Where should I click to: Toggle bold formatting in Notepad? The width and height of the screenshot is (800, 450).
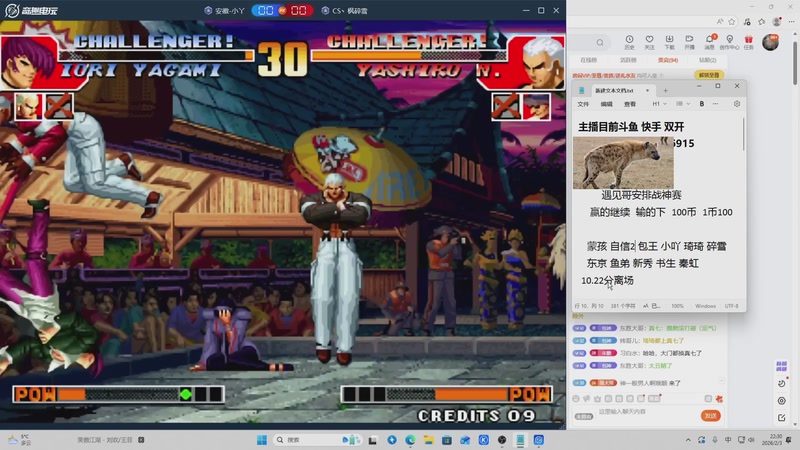pos(702,104)
